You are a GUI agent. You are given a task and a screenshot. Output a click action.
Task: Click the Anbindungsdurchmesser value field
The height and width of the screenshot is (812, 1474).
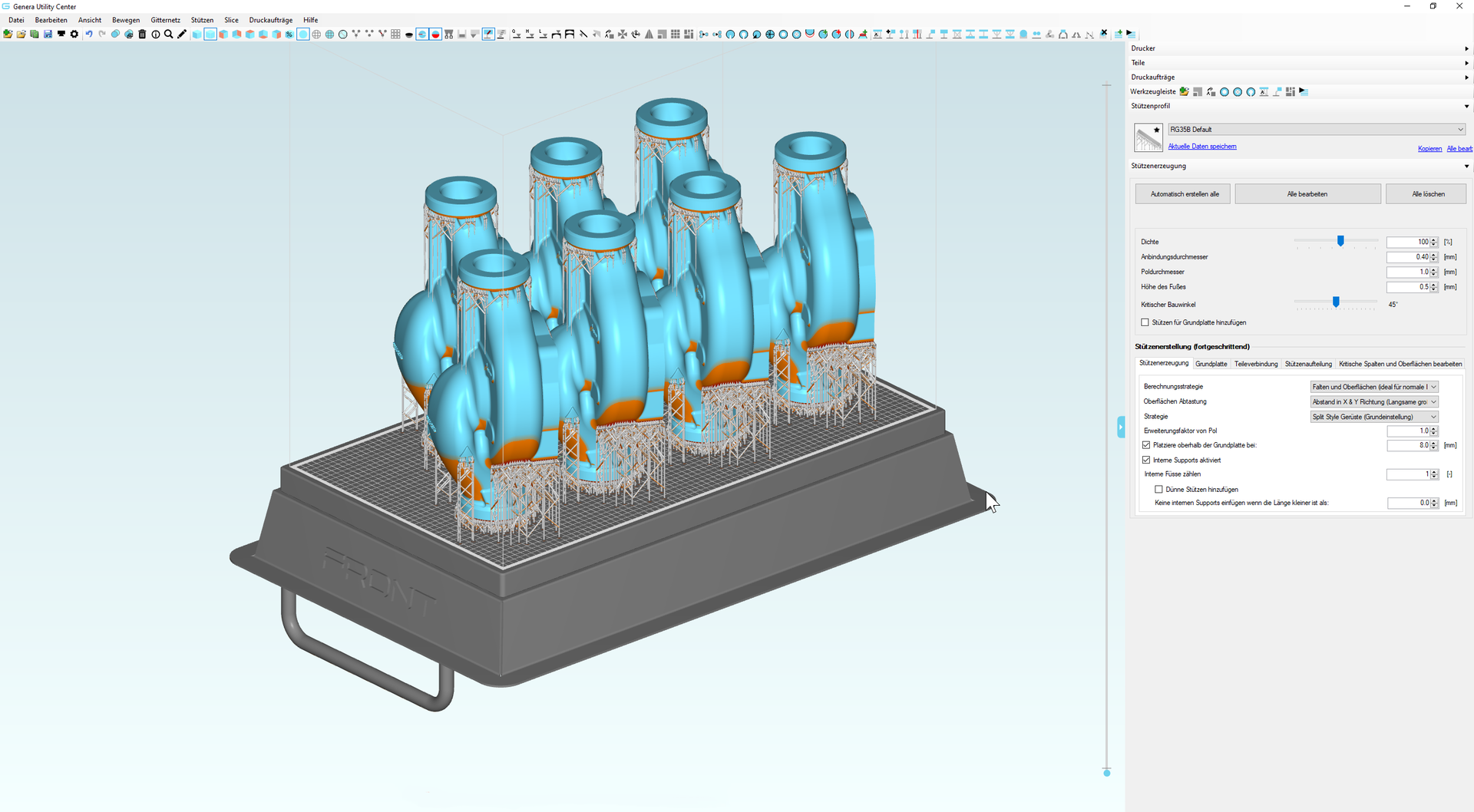point(1407,257)
